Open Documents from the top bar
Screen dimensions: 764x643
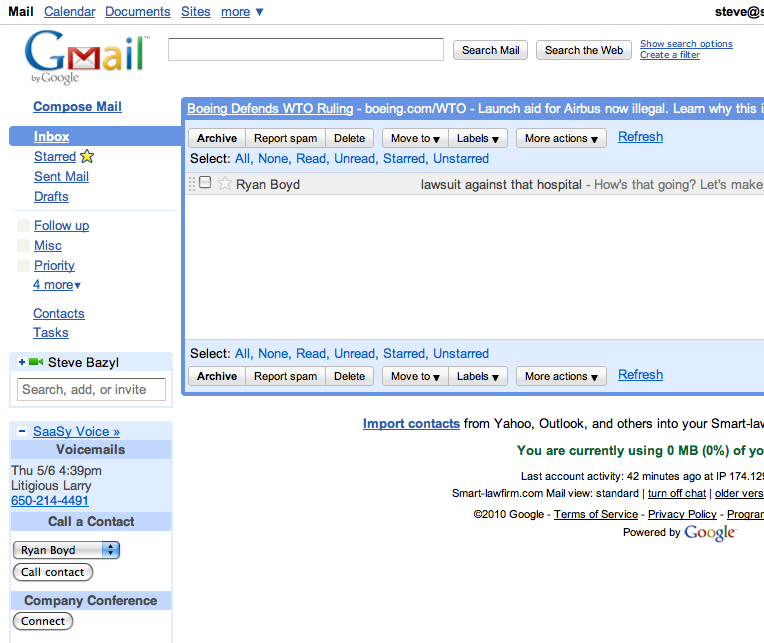click(x=138, y=12)
